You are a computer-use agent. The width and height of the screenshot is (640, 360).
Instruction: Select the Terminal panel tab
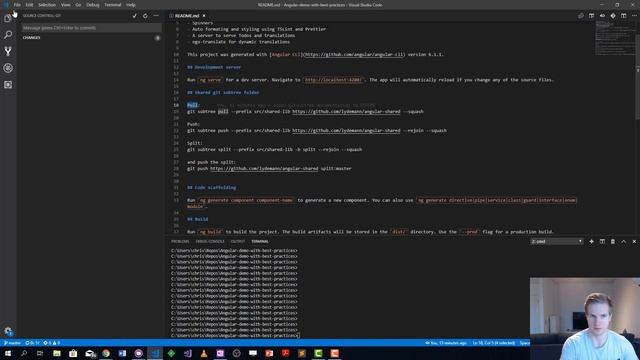point(260,242)
